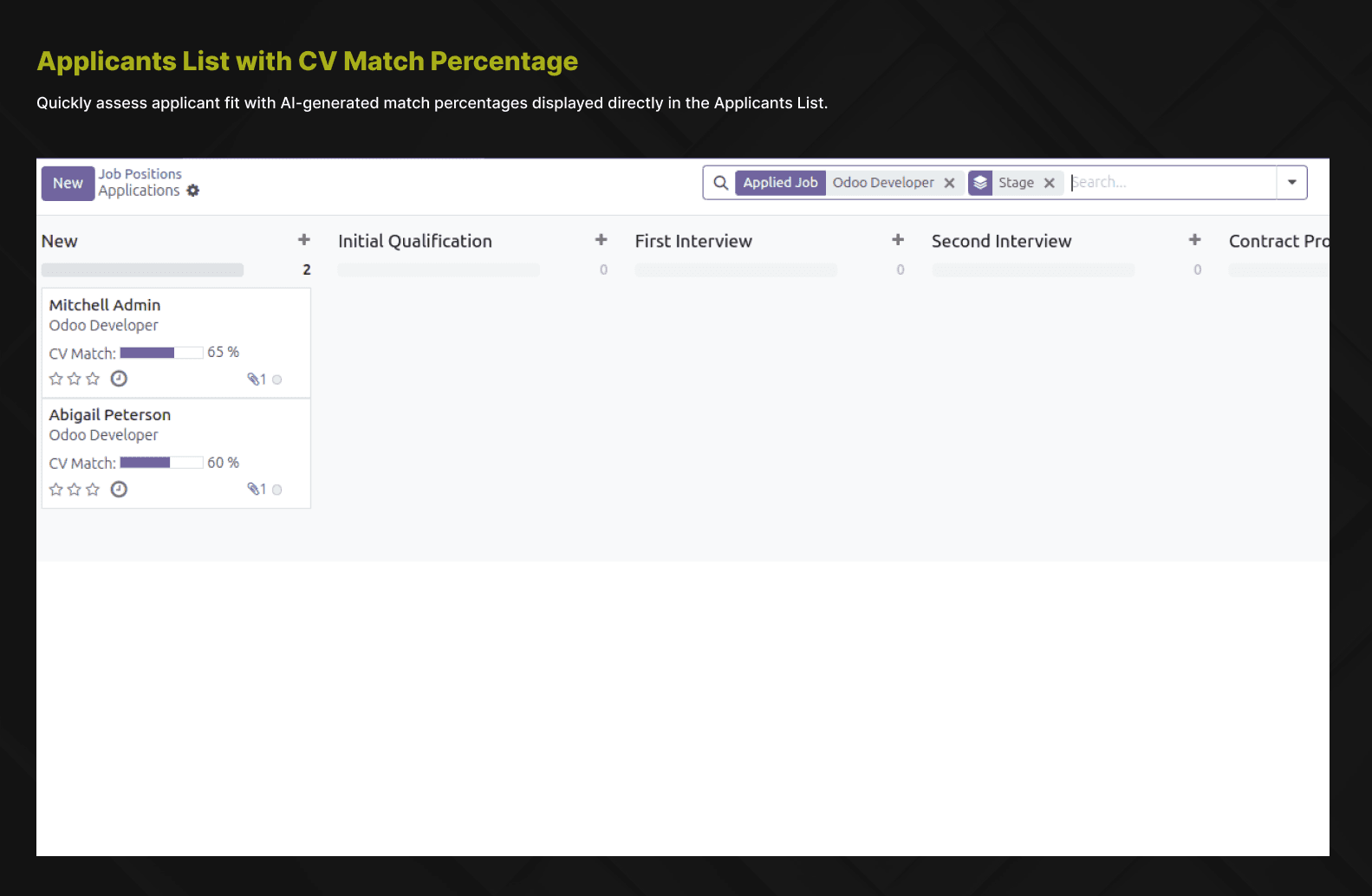
Task: Focus the Search input field
Action: click(x=1172, y=183)
